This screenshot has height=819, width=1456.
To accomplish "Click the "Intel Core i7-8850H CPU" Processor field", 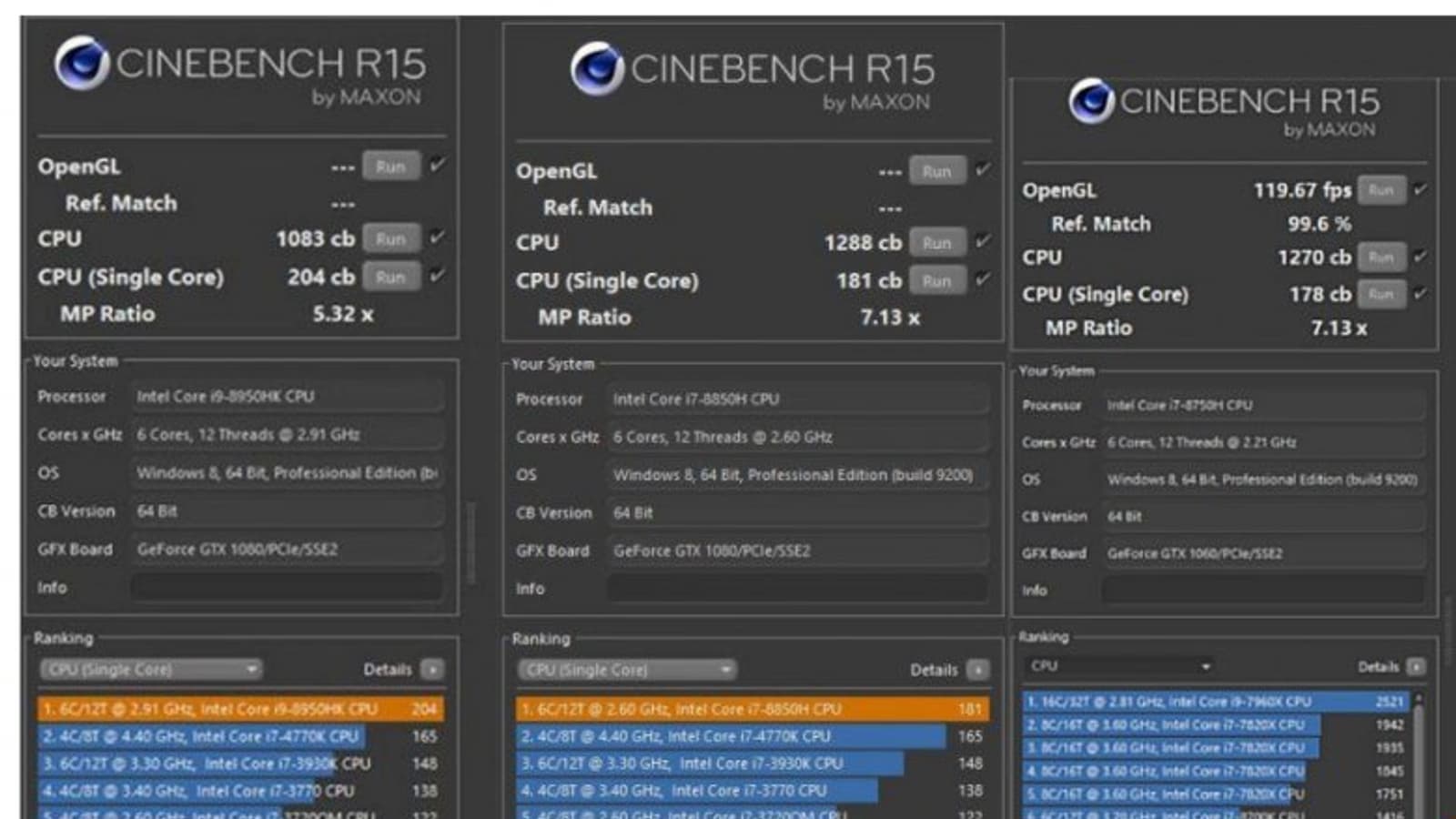I will 798,399.
